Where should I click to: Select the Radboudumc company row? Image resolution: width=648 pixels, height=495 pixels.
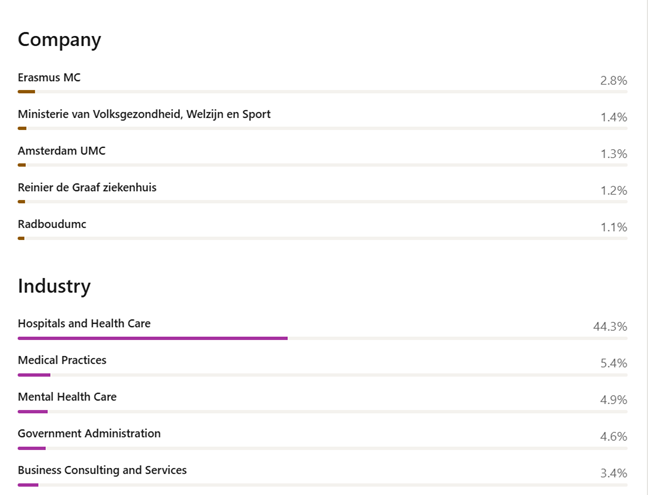pyautogui.click(x=52, y=224)
